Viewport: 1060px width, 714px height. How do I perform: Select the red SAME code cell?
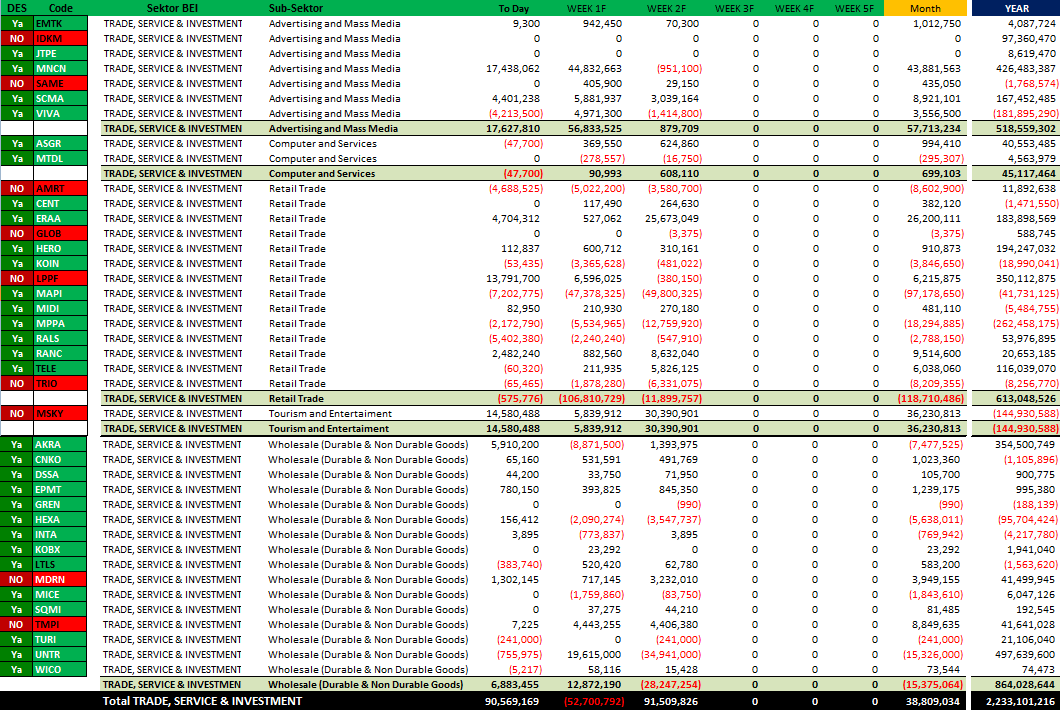[61, 83]
